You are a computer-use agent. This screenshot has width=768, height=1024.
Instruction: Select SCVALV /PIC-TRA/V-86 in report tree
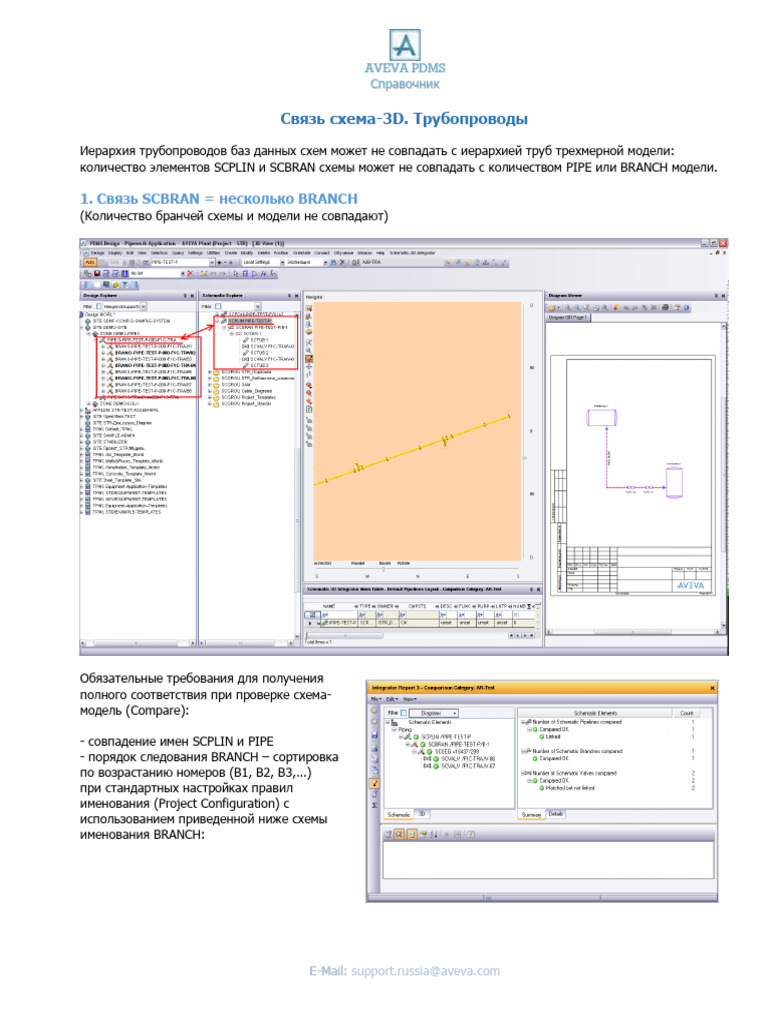pos(468,759)
